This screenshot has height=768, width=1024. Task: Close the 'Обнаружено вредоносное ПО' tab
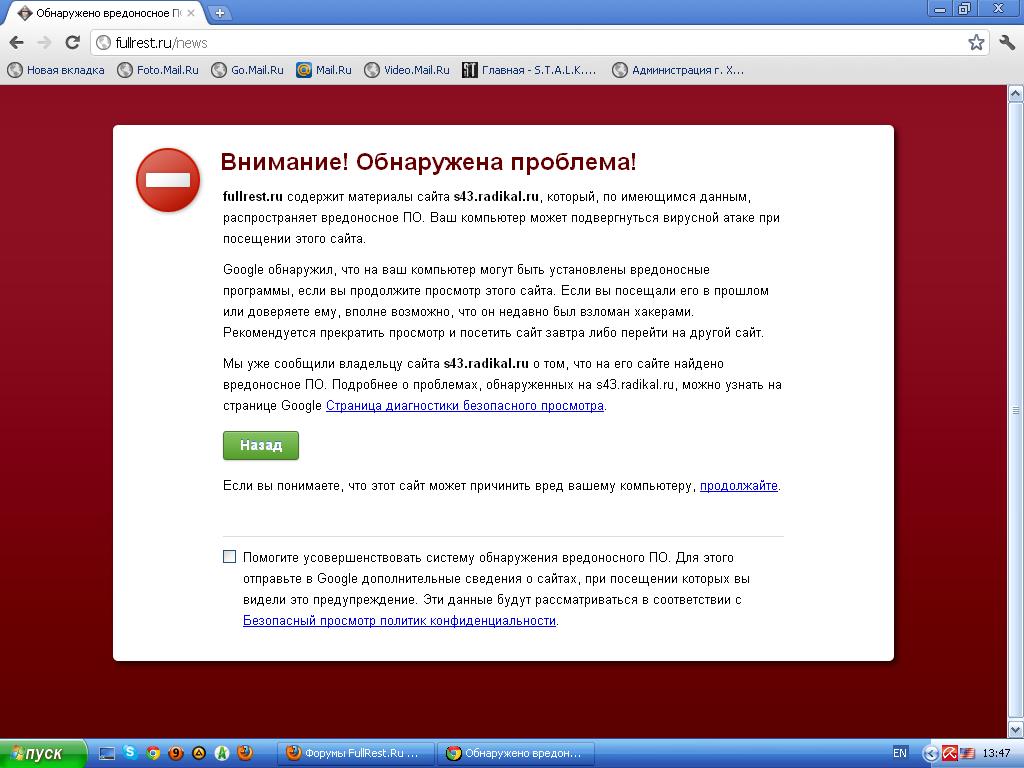(x=191, y=13)
